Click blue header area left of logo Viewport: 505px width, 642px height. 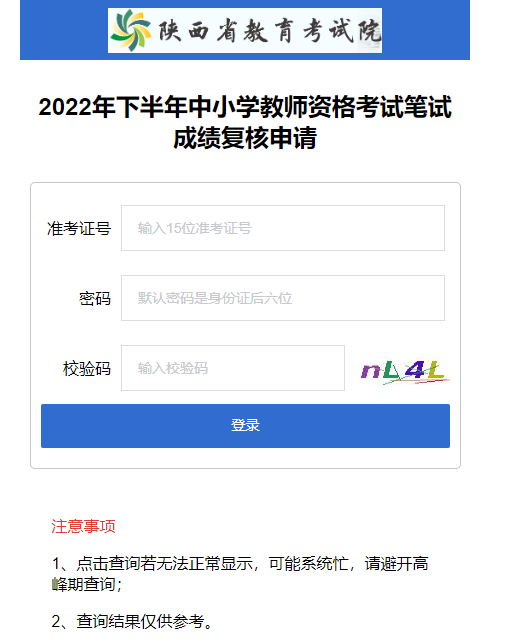coord(64,30)
